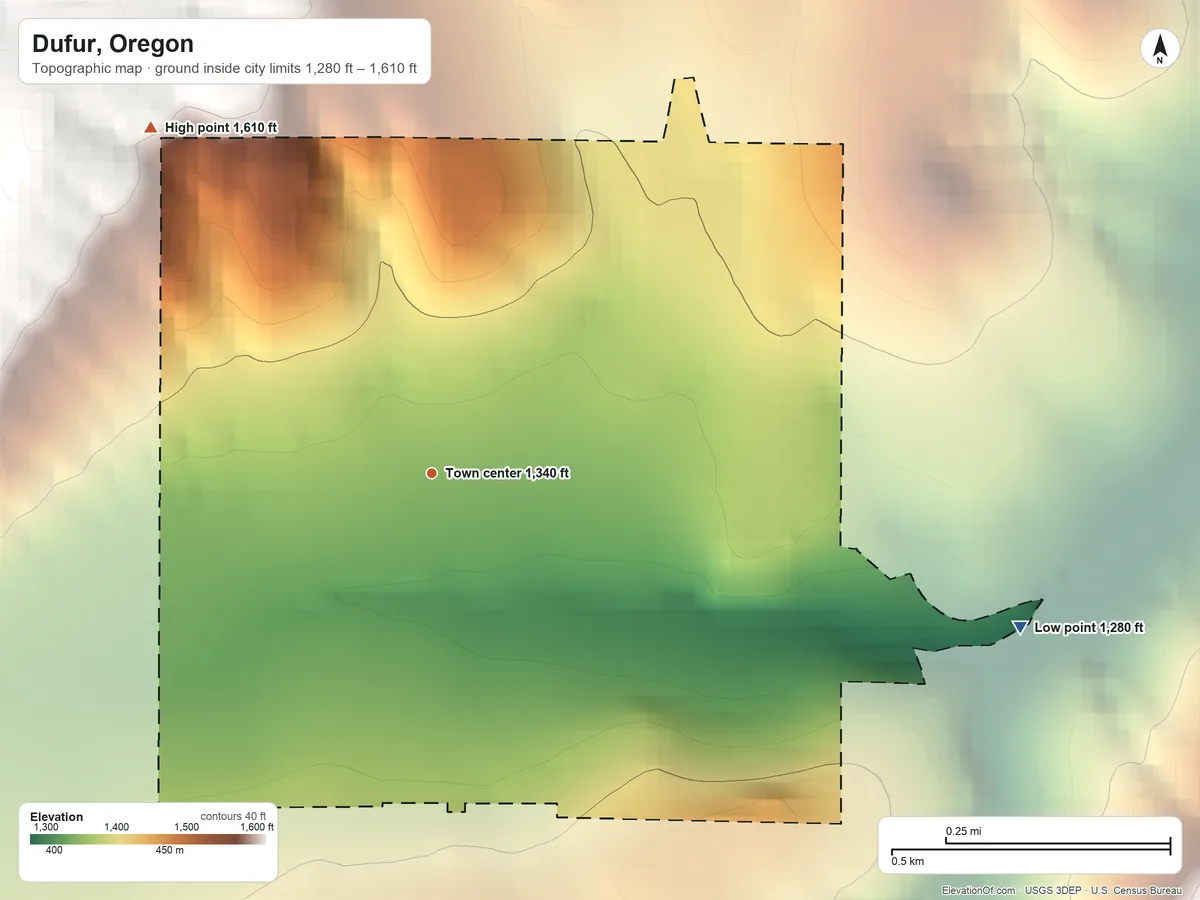
Task: Click the 'Town center 1,340 ft' label
Action: [507, 473]
